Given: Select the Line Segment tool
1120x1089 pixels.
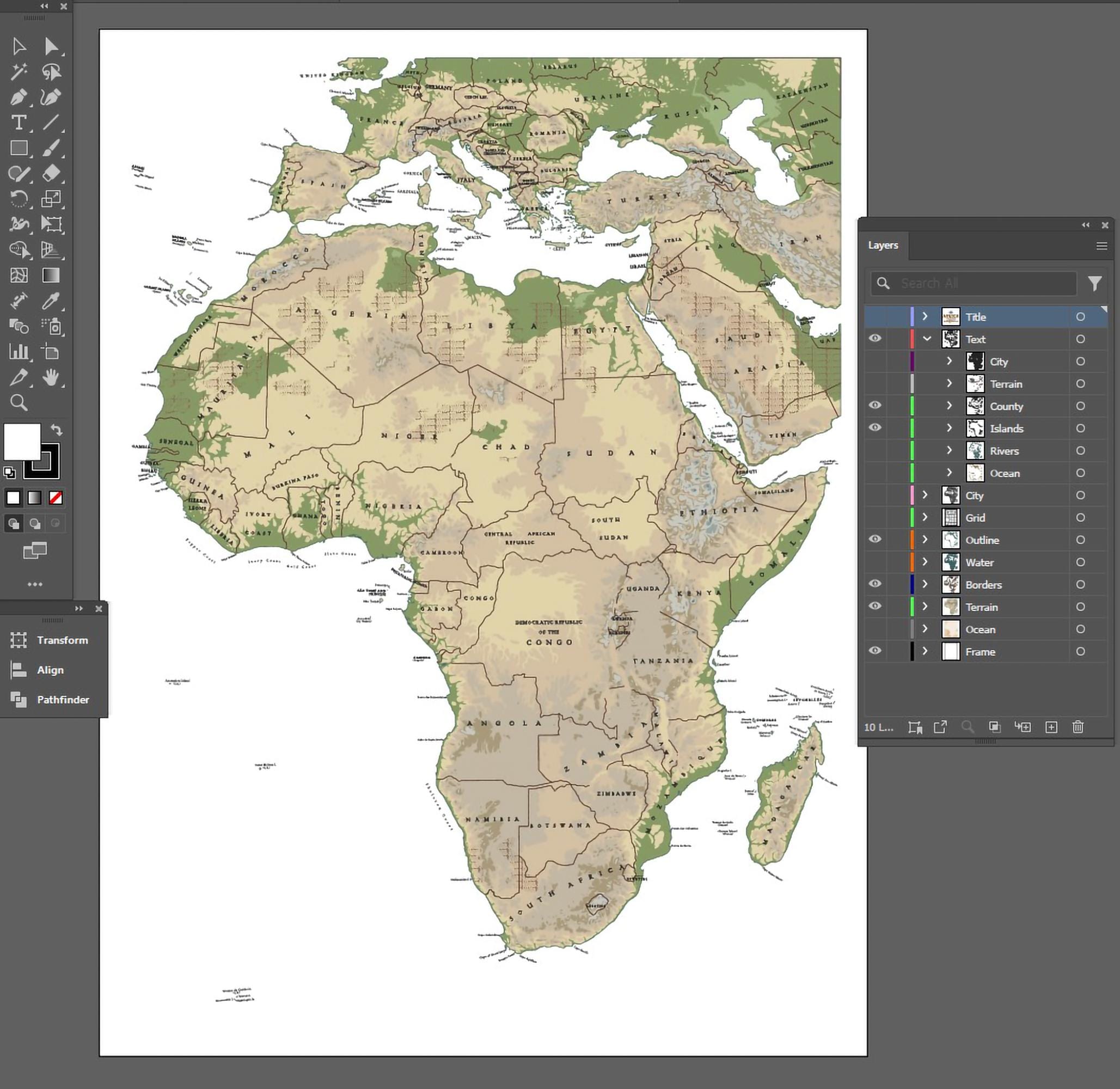Looking at the screenshot, I should (51, 123).
